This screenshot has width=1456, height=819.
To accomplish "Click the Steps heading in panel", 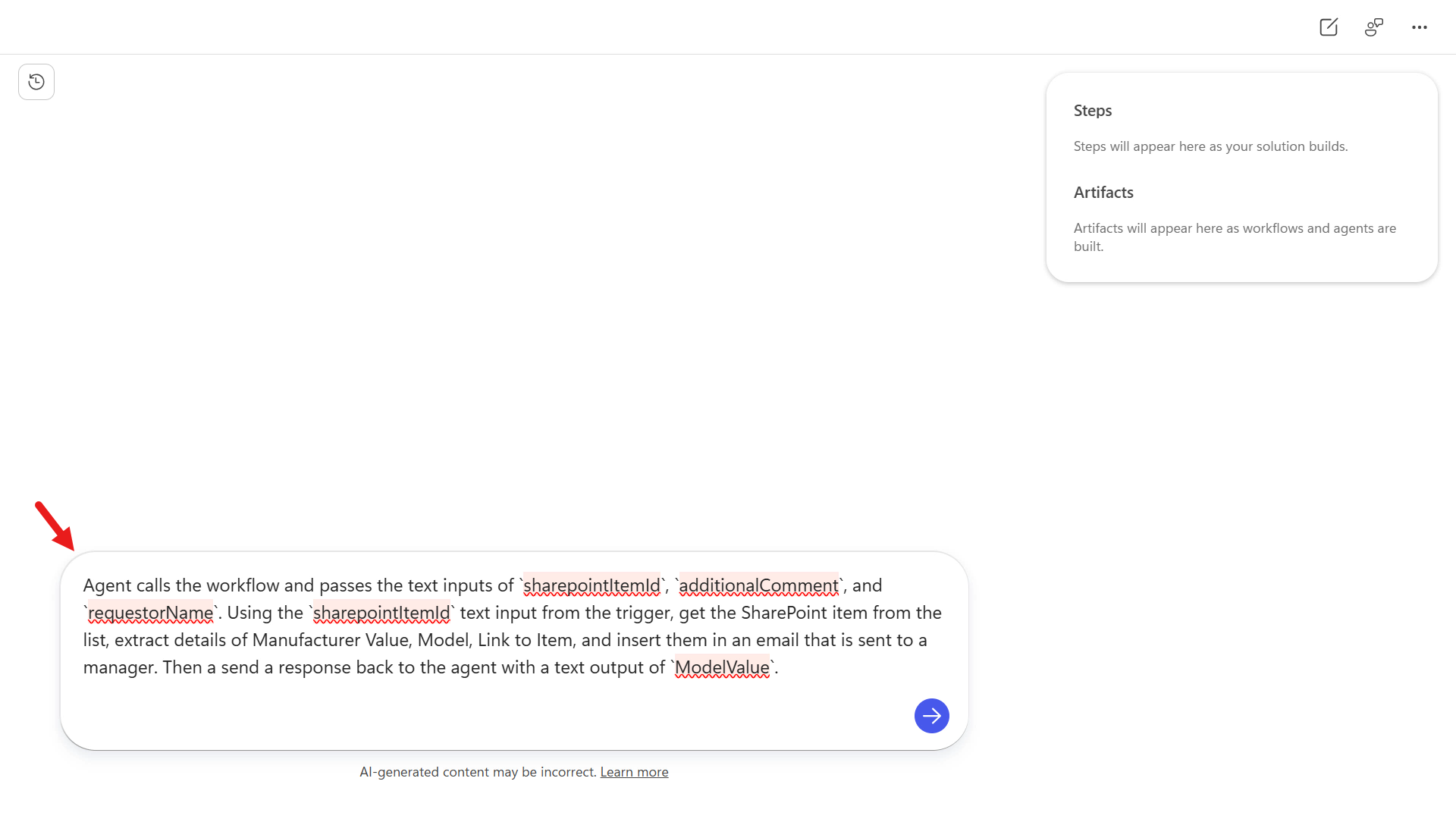I will (1093, 111).
